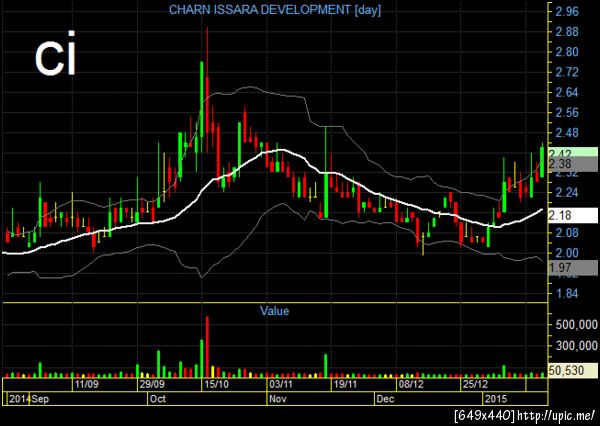This screenshot has width=600, height=426.
Task: Select the 2.88 price axis label
Action: tap(567, 31)
